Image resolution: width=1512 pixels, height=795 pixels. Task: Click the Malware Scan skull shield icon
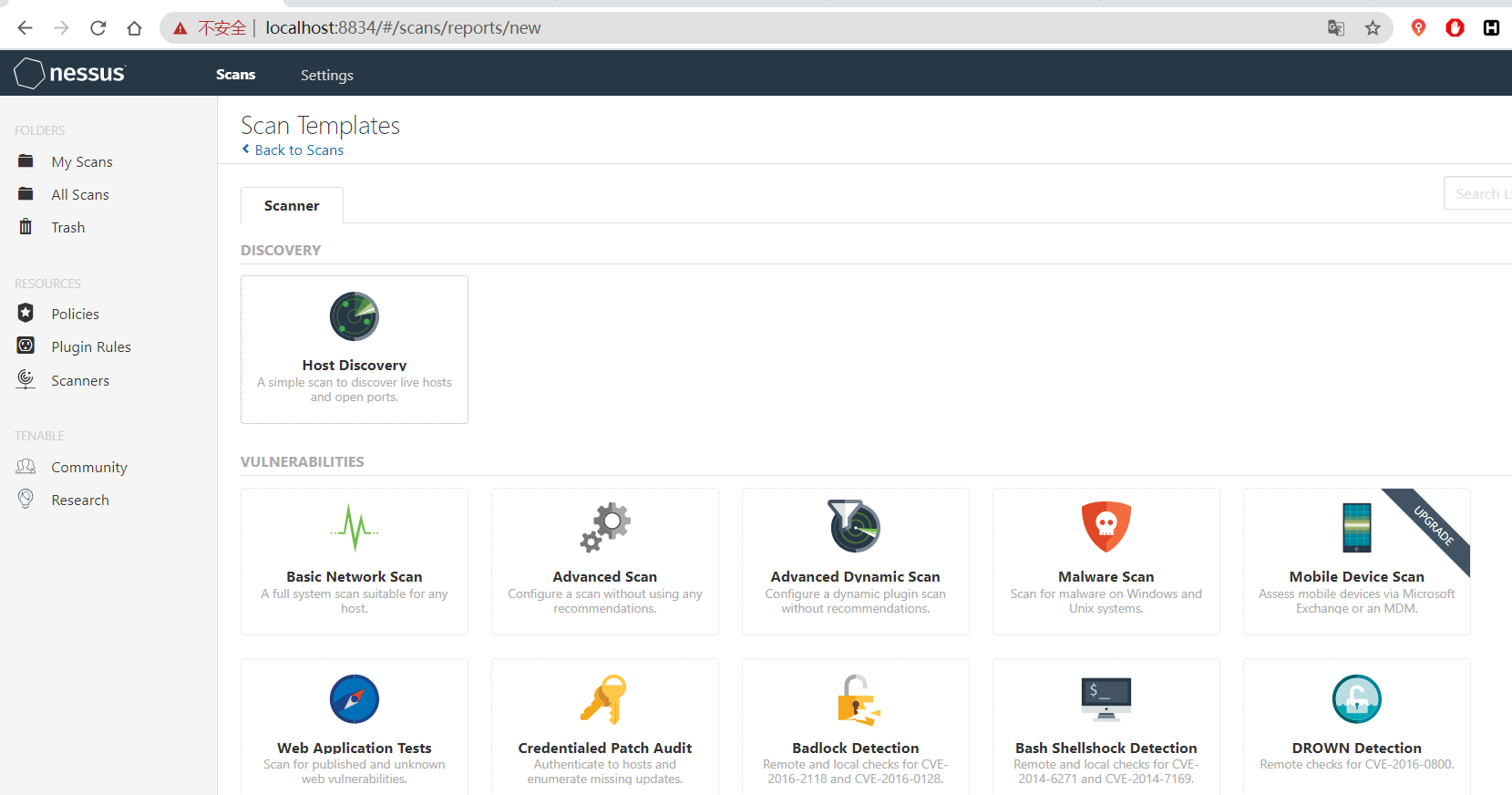coord(1106,527)
